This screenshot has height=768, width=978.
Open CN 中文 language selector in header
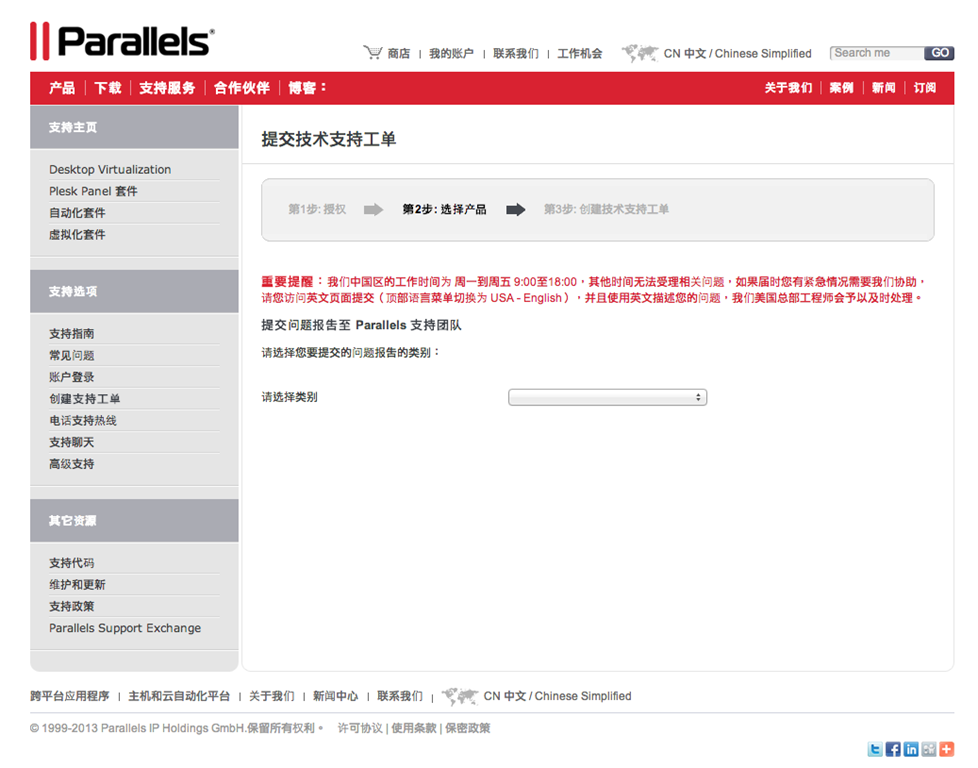[737, 54]
